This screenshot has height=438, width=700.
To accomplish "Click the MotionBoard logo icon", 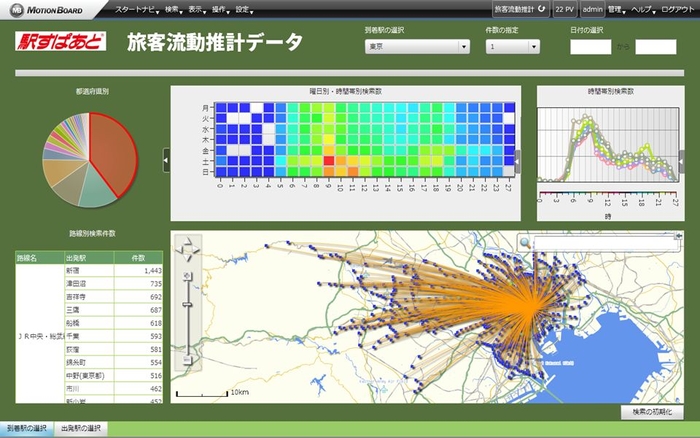I will click(x=12, y=9).
